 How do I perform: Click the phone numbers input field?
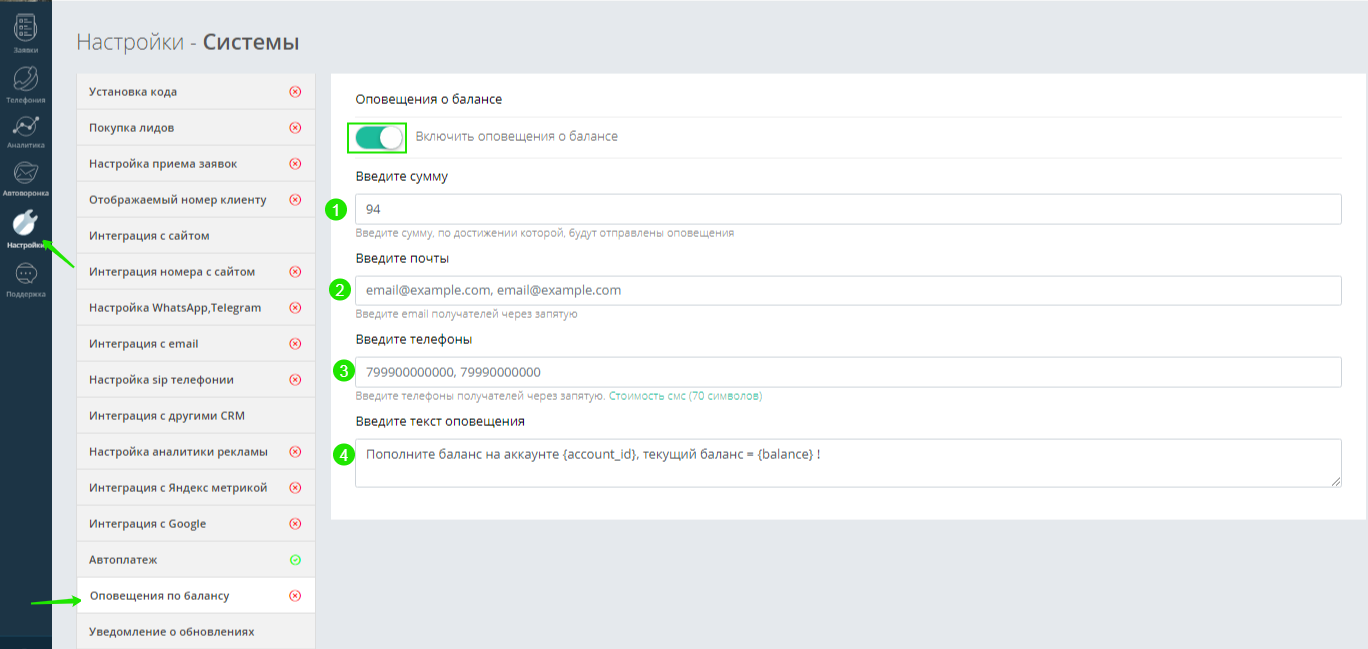coord(848,372)
